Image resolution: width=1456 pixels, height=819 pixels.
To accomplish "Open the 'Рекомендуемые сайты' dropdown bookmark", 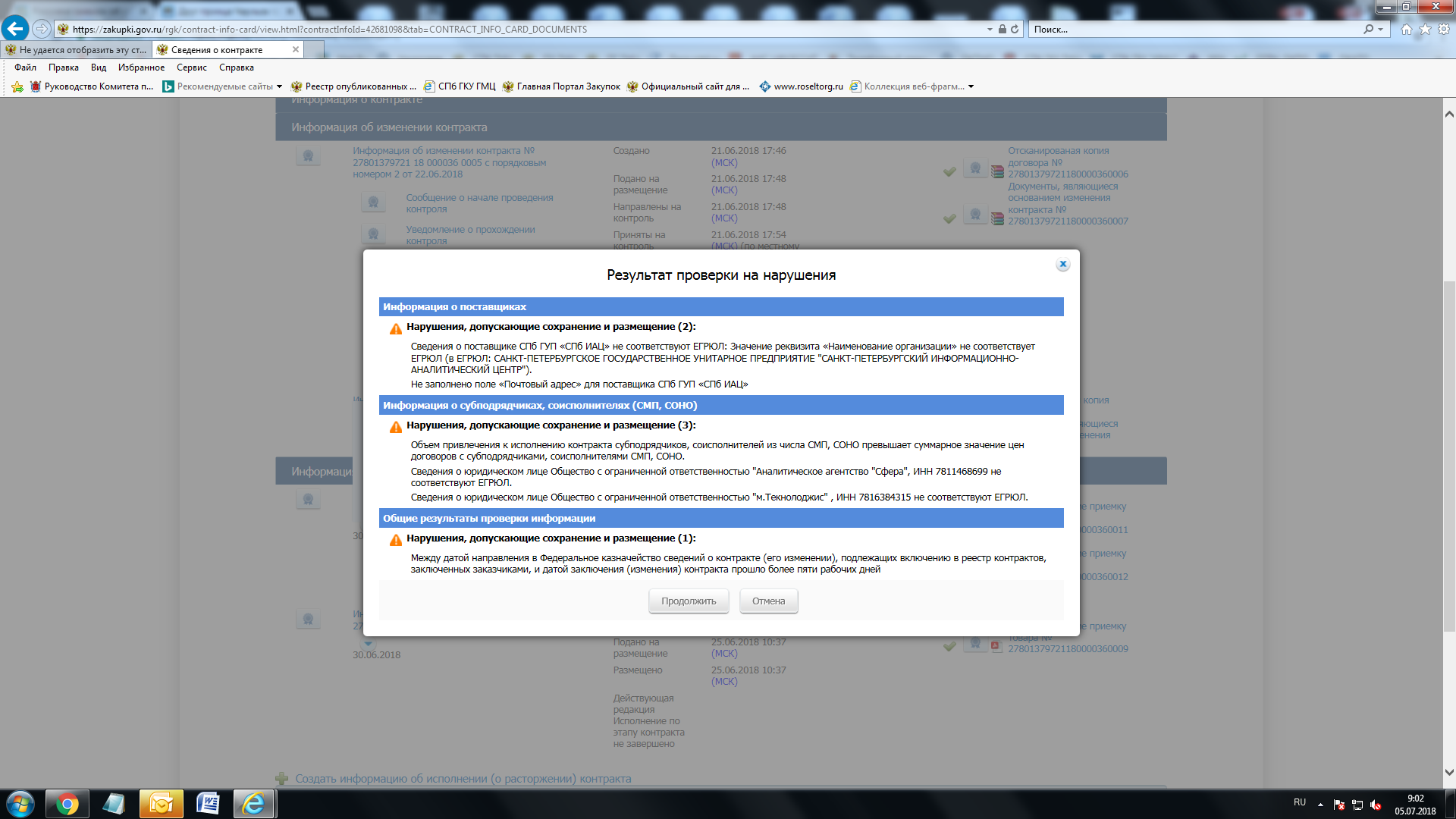I will [222, 86].
